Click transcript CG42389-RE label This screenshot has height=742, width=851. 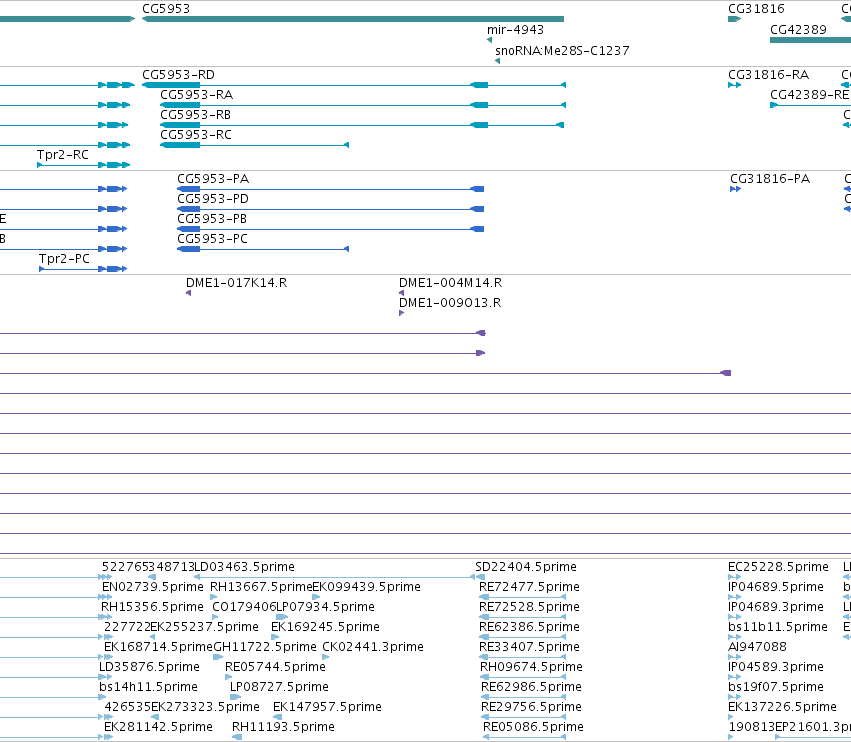coord(810,94)
